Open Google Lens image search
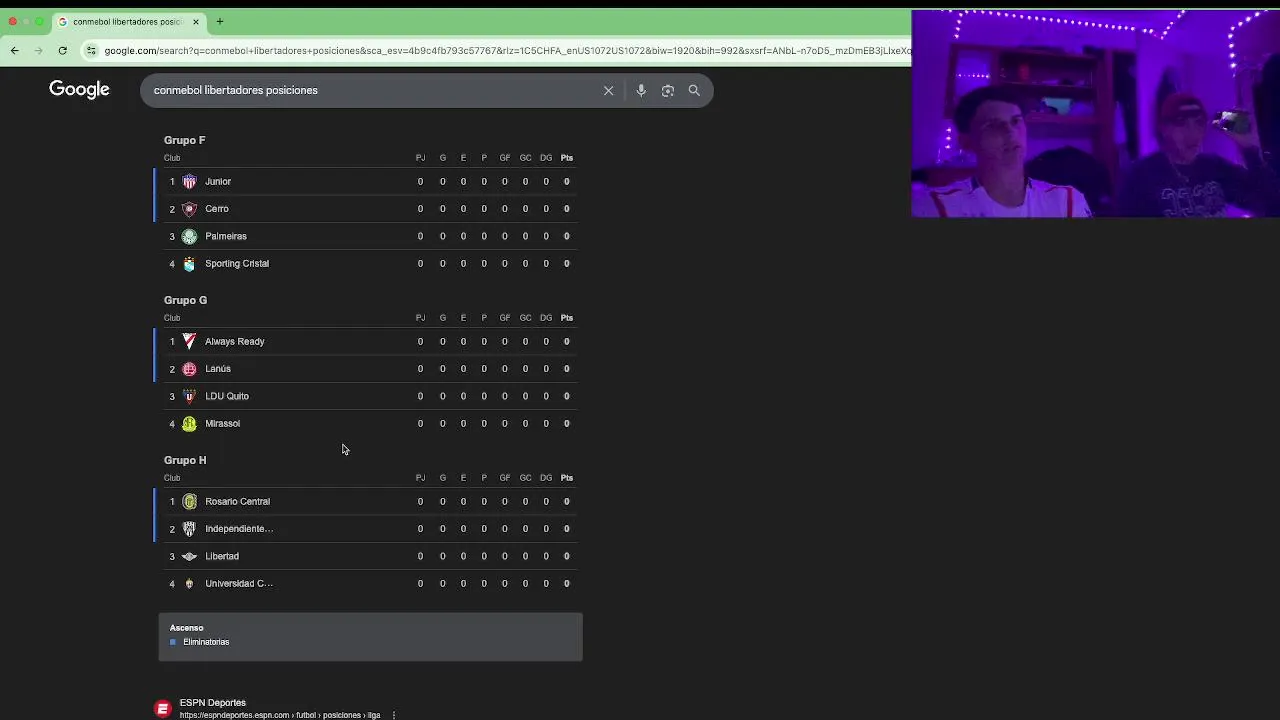 (668, 90)
